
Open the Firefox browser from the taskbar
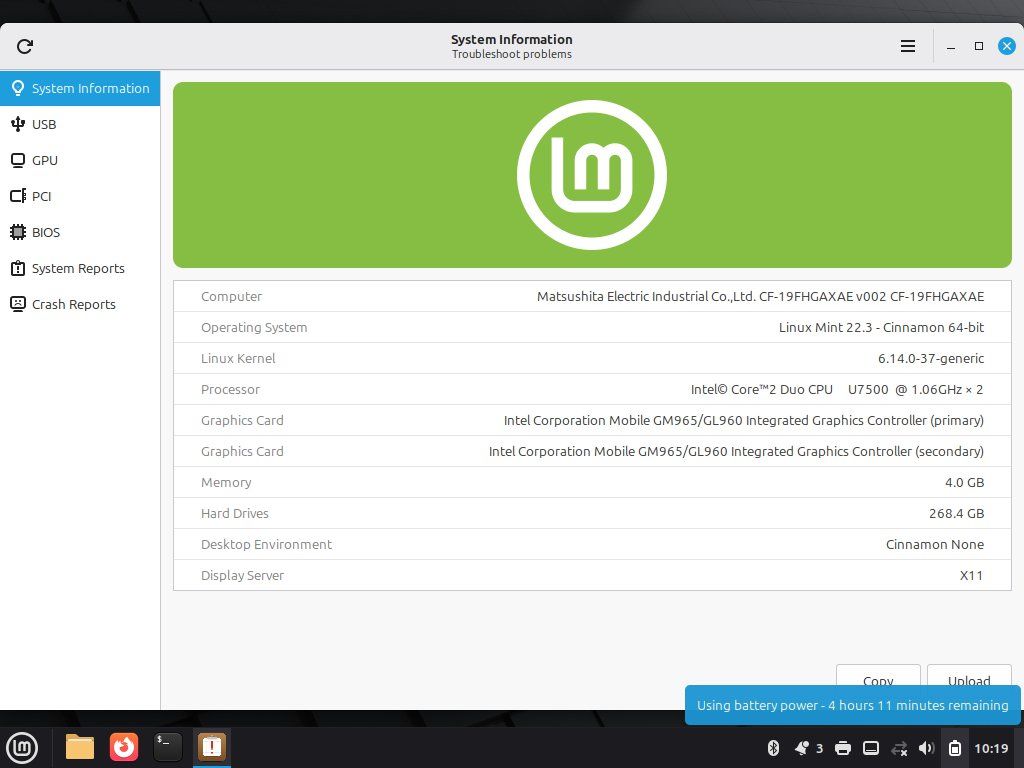123,747
